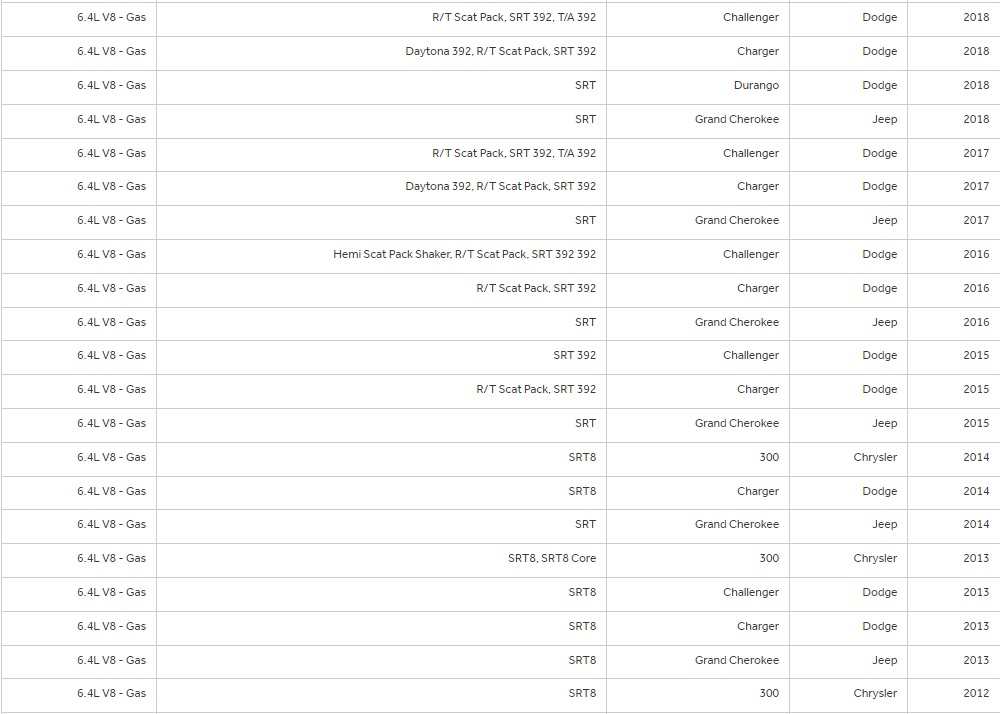Click Jeep in the 2018 row

pyautogui.click(x=884, y=119)
